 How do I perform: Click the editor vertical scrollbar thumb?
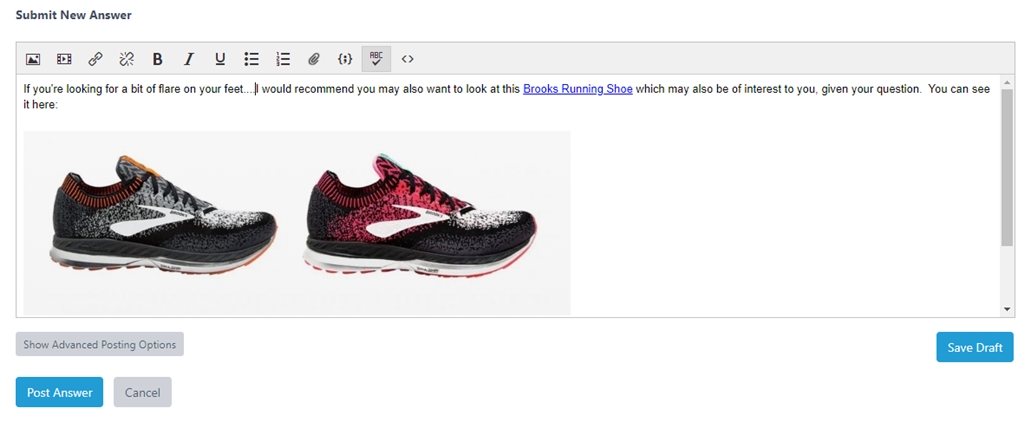click(1006, 167)
